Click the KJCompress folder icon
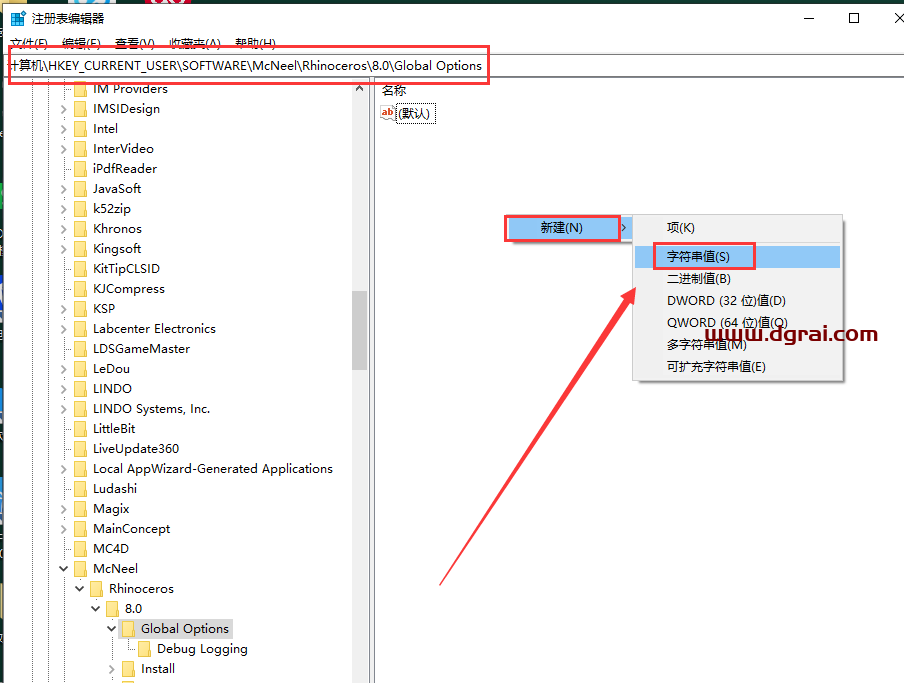 [81, 289]
